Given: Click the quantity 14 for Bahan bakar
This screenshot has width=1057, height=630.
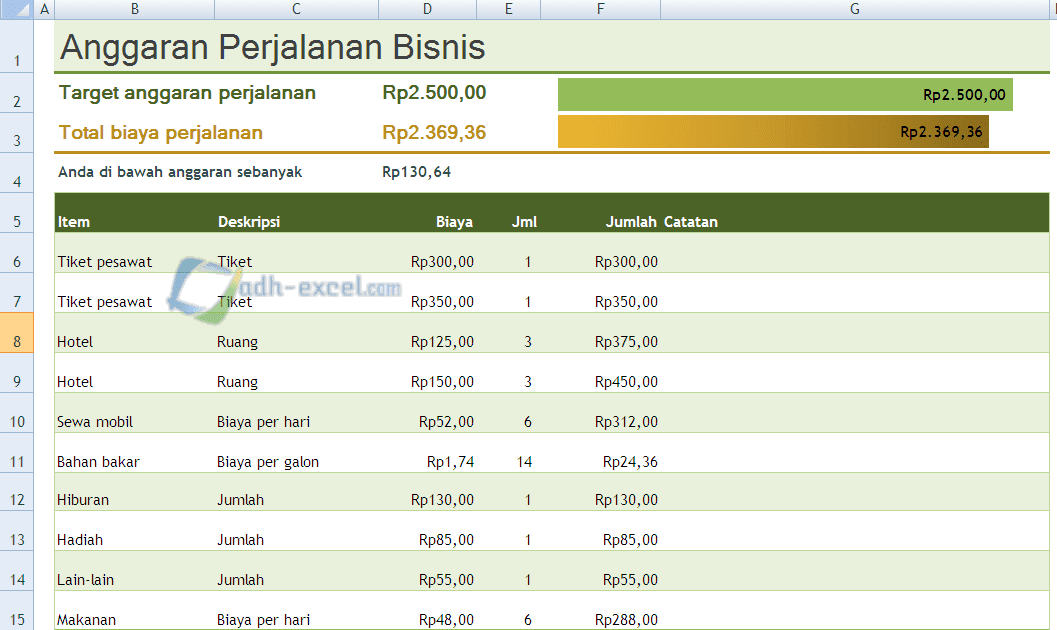Looking at the screenshot, I should click(x=525, y=461).
